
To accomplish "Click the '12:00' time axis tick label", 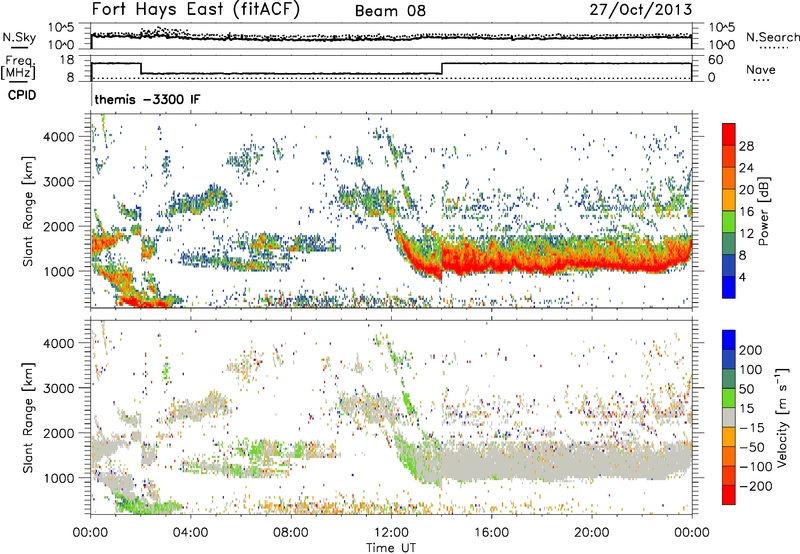I will (391, 533).
